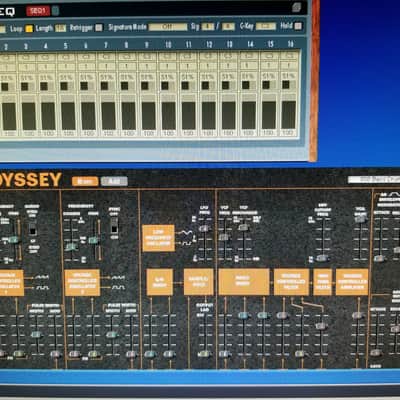Click the page icon in sequencer header
Screen dimensions: 400x400
(x=296, y=7)
